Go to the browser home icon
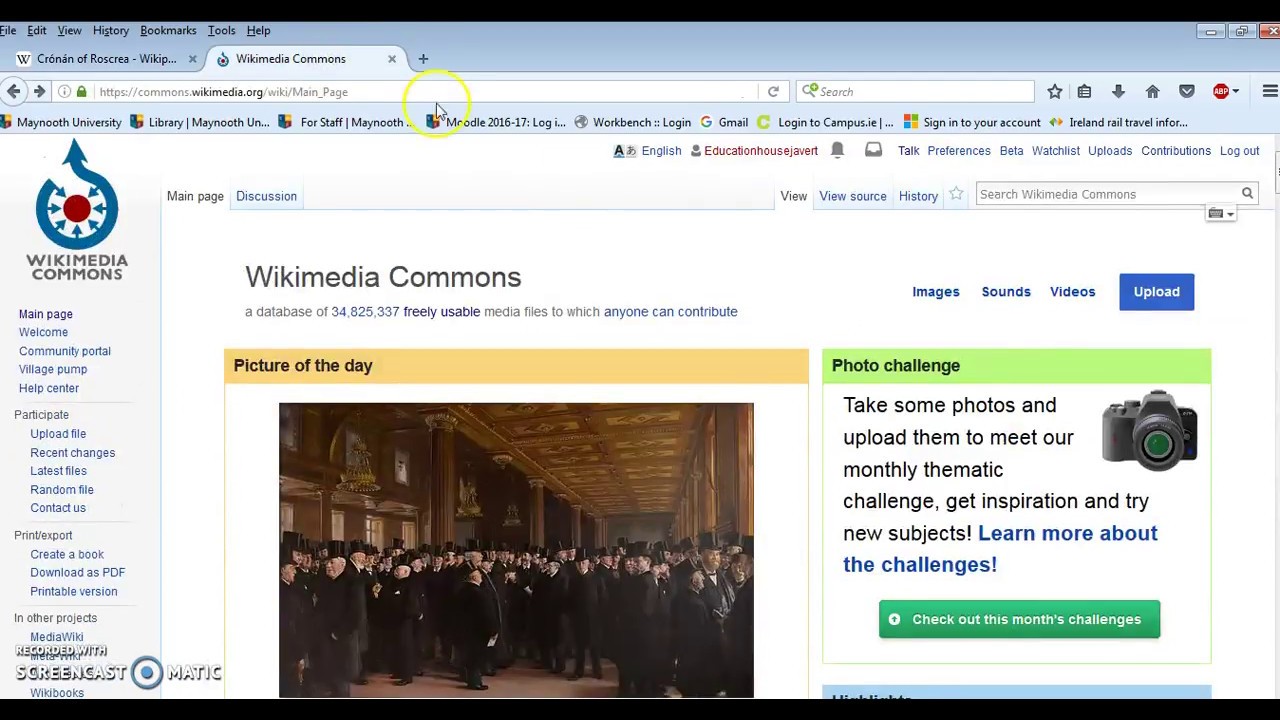The image size is (1280, 720). click(x=1152, y=92)
